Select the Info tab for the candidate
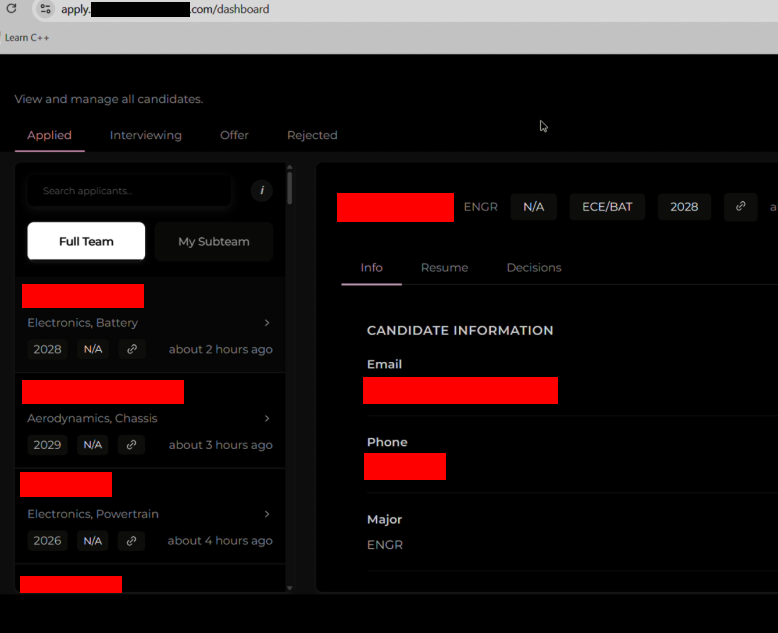Image resolution: width=778 pixels, height=633 pixels. [372, 268]
